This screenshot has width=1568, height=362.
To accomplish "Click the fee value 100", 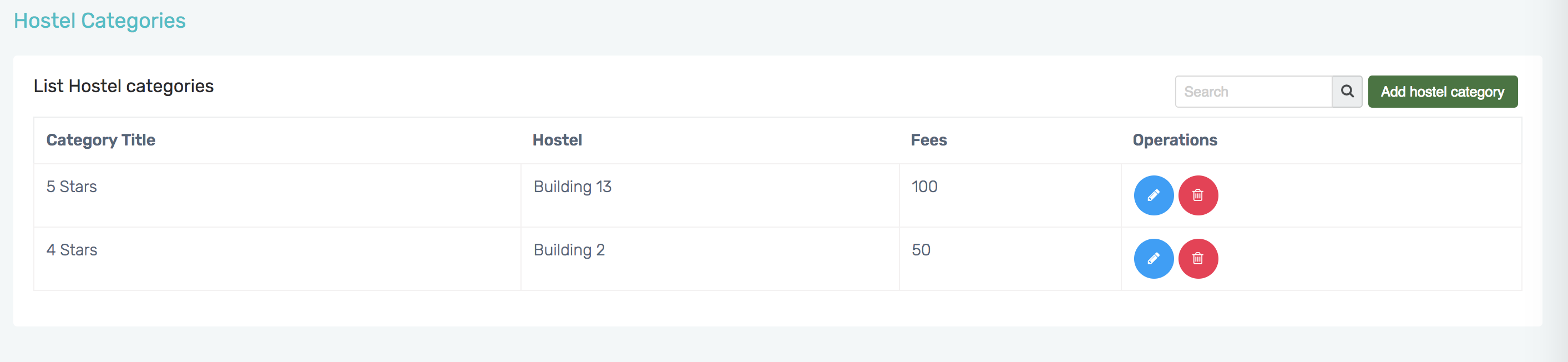I will (x=924, y=187).
